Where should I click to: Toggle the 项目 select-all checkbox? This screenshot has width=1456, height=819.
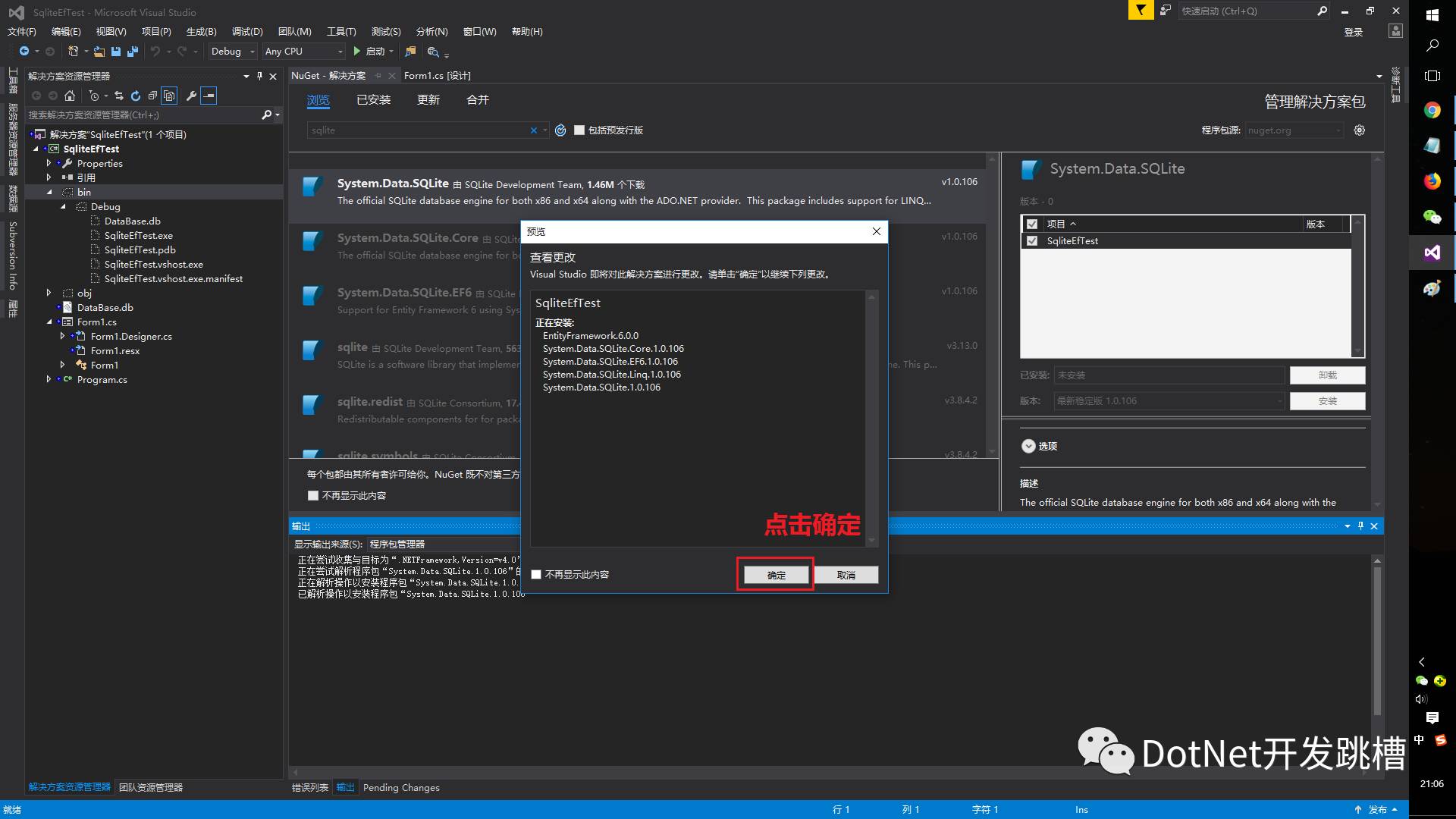click(1032, 224)
